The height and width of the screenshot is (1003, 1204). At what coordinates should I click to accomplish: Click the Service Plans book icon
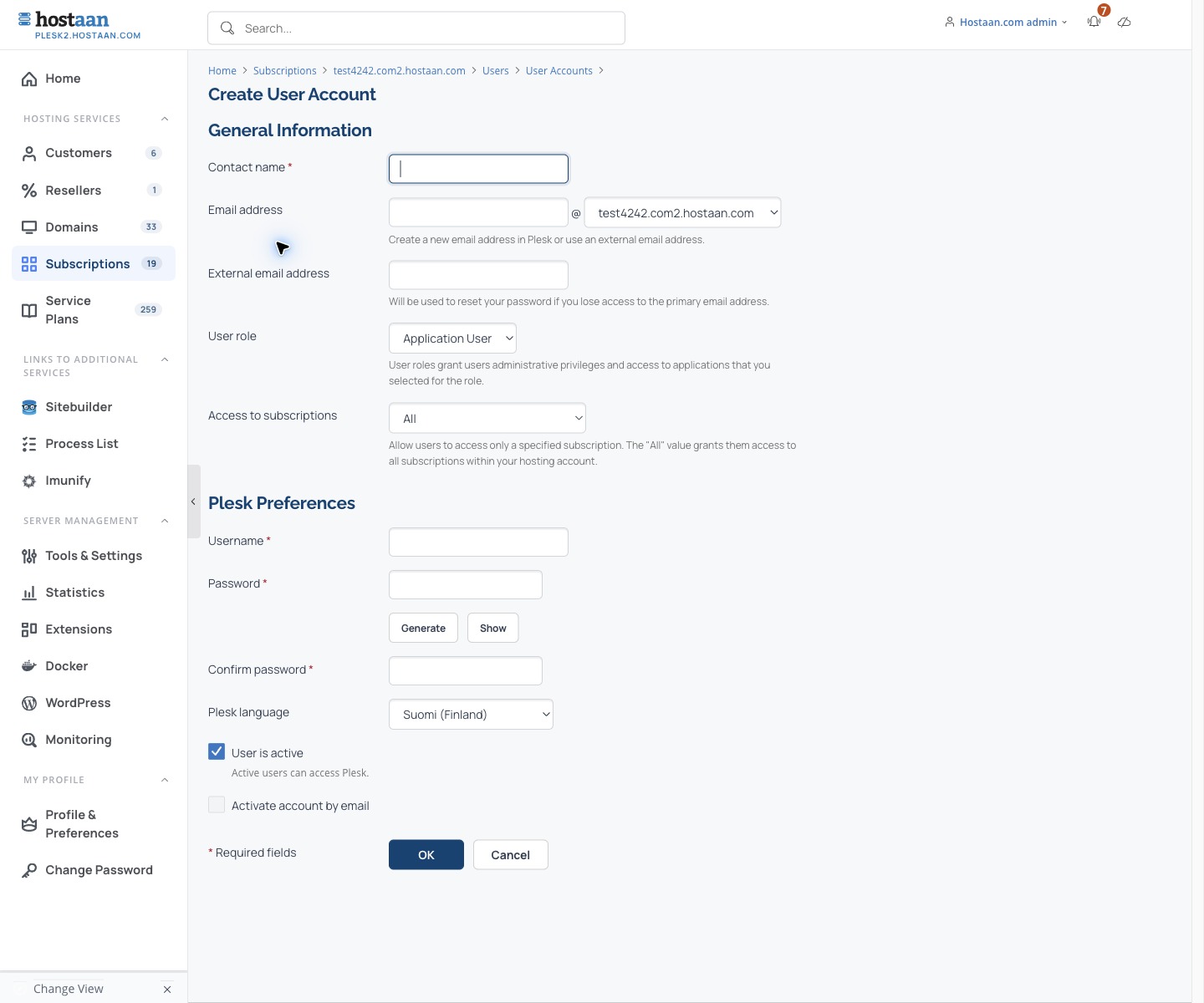coord(29,310)
